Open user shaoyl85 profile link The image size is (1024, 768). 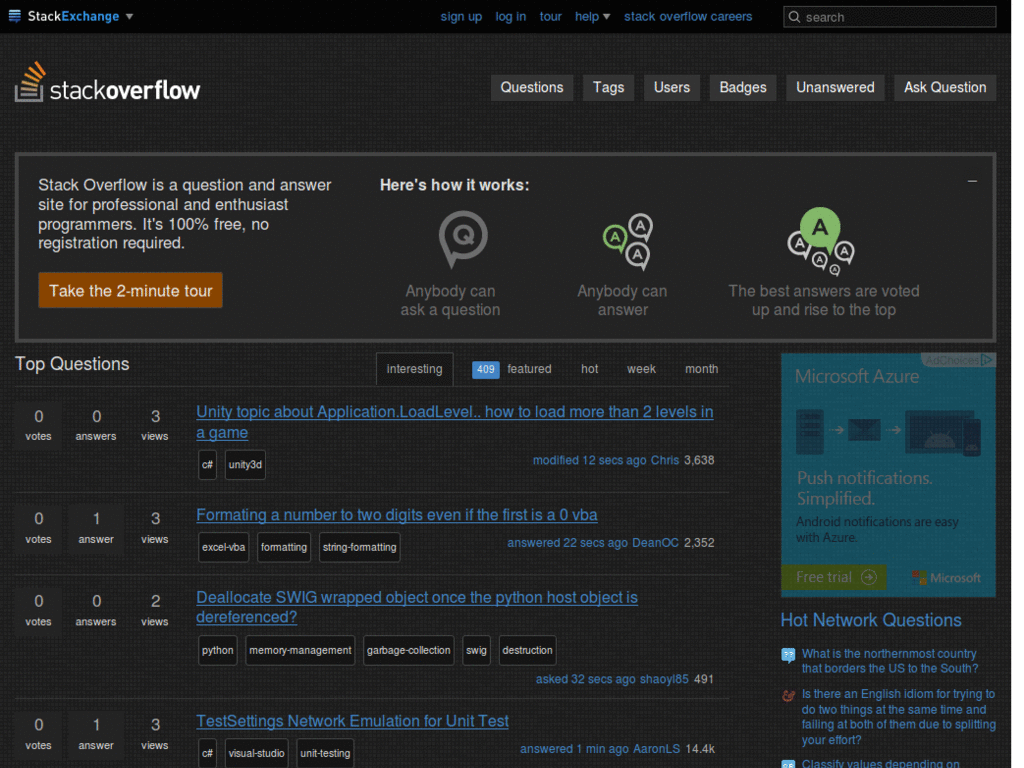pos(664,679)
